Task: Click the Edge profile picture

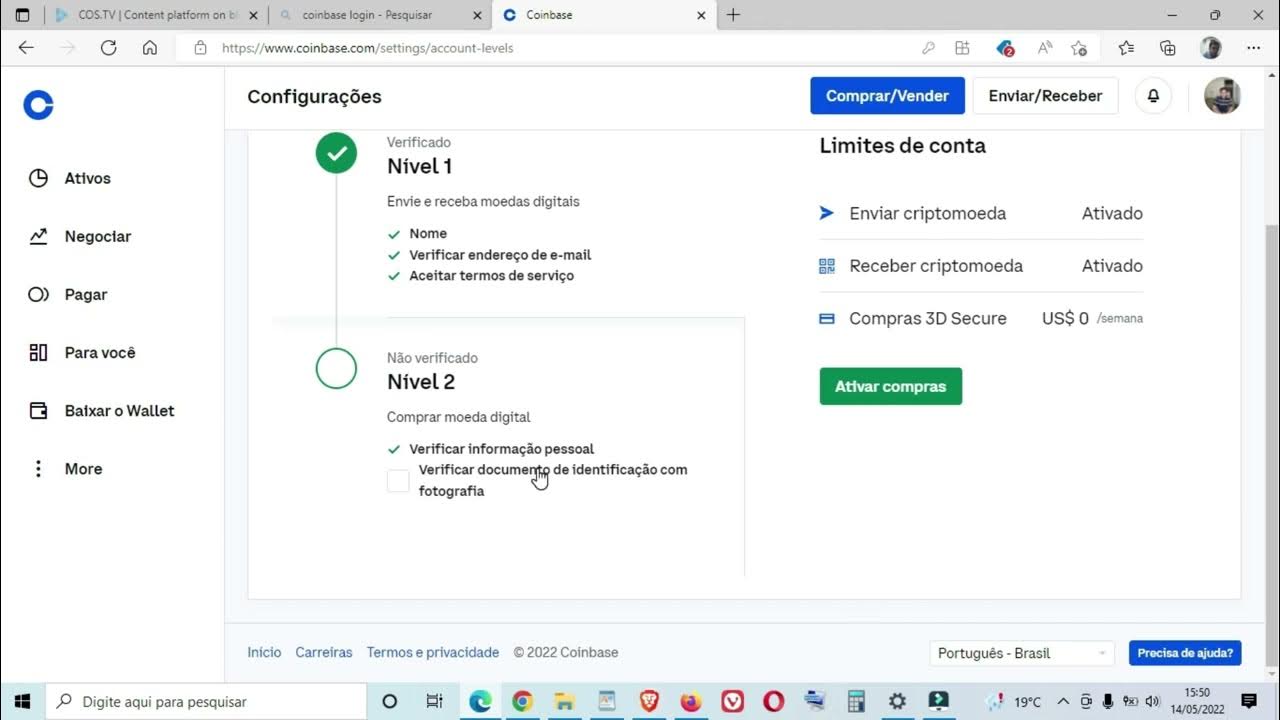Action: [1211, 47]
